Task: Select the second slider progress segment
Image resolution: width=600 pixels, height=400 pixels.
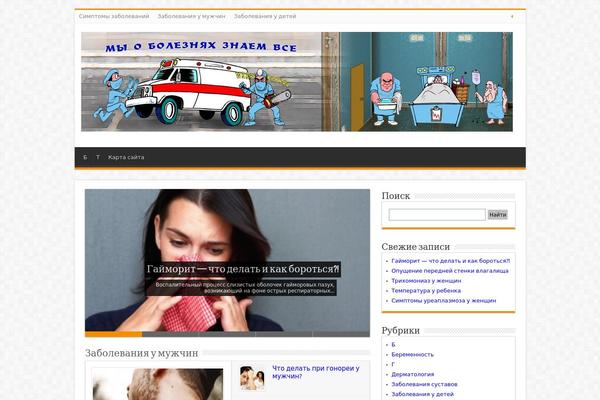Action: 170,334
